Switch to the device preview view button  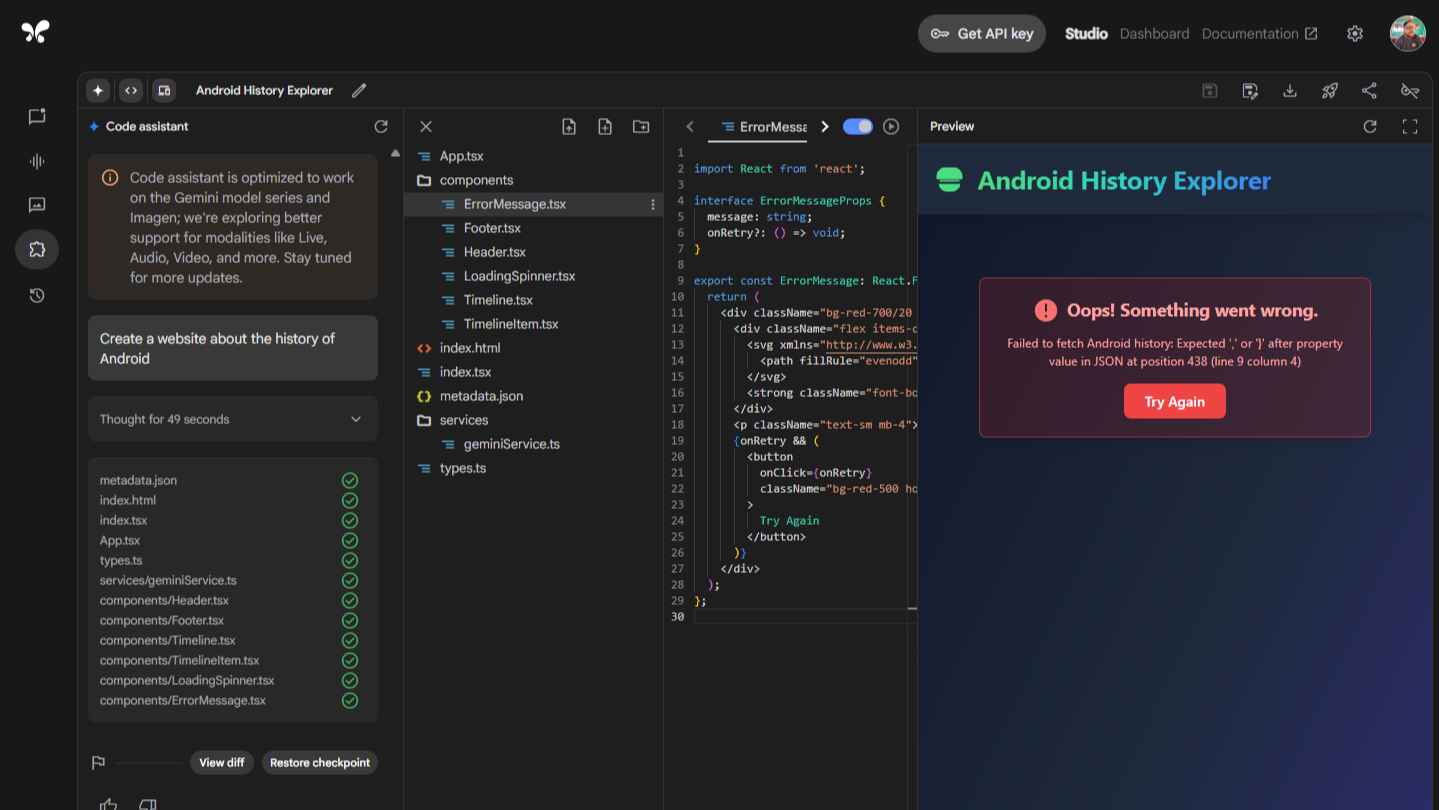(x=164, y=90)
